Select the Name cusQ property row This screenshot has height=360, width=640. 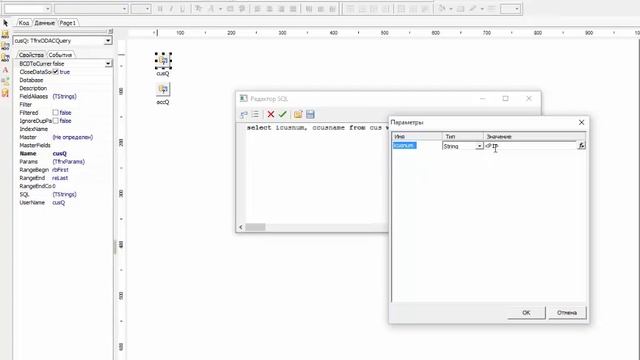pyautogui.click(x=63, y=153)
